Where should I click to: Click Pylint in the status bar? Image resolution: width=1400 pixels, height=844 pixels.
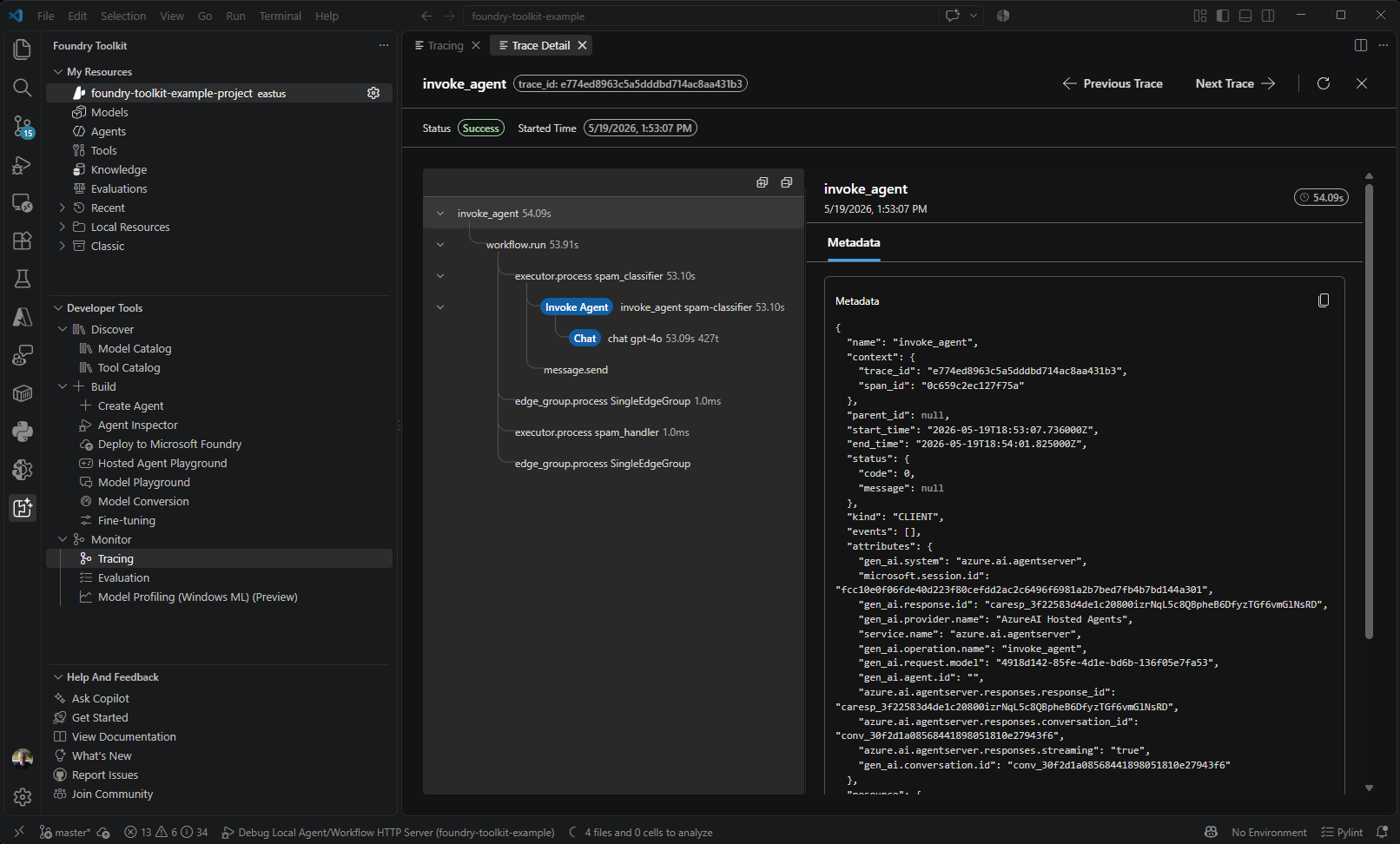(1342, 832)
